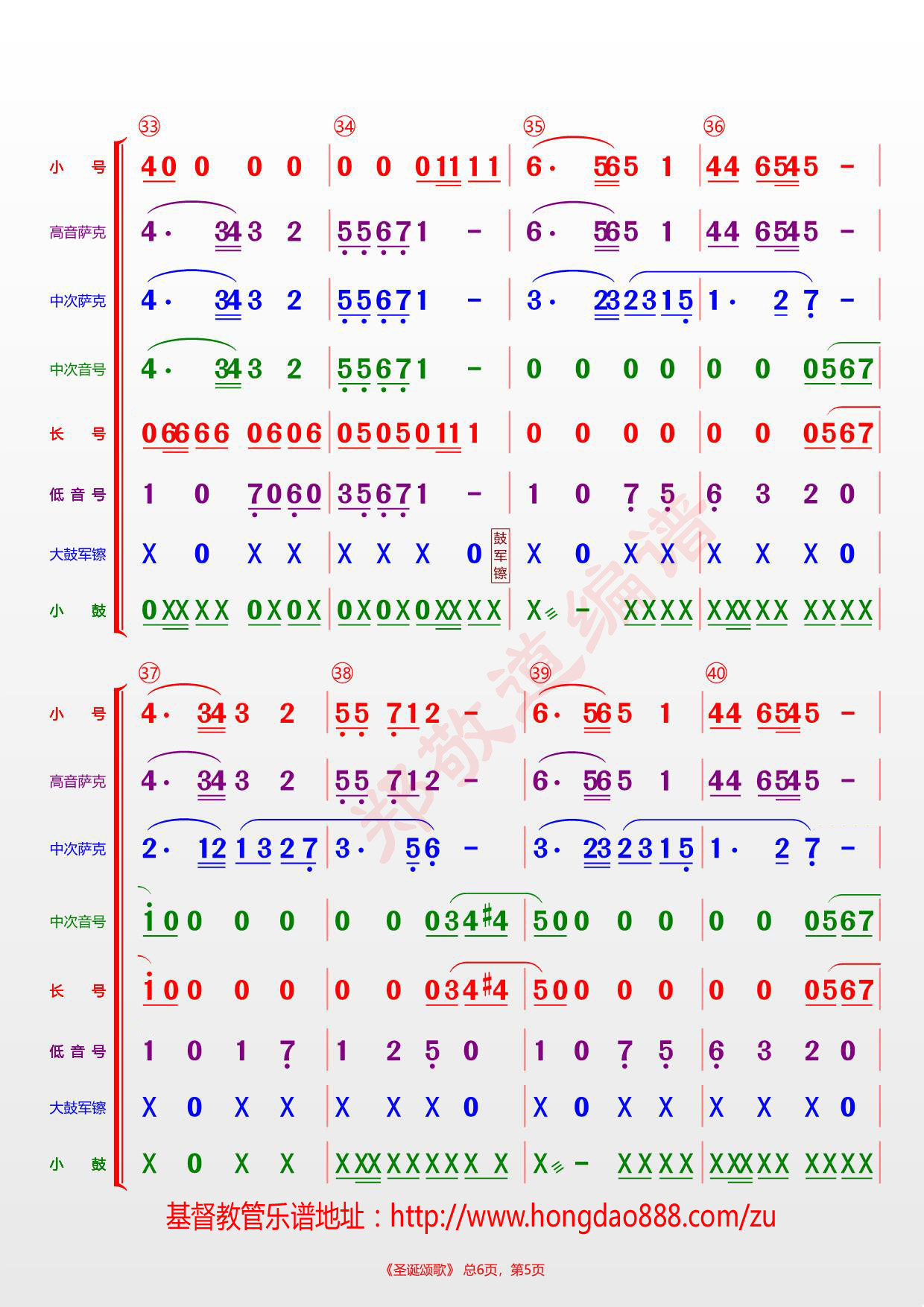Click the 中次音号 label in the second system
The height and width of the screenshot is (1307, 924).
pos(77,922)
